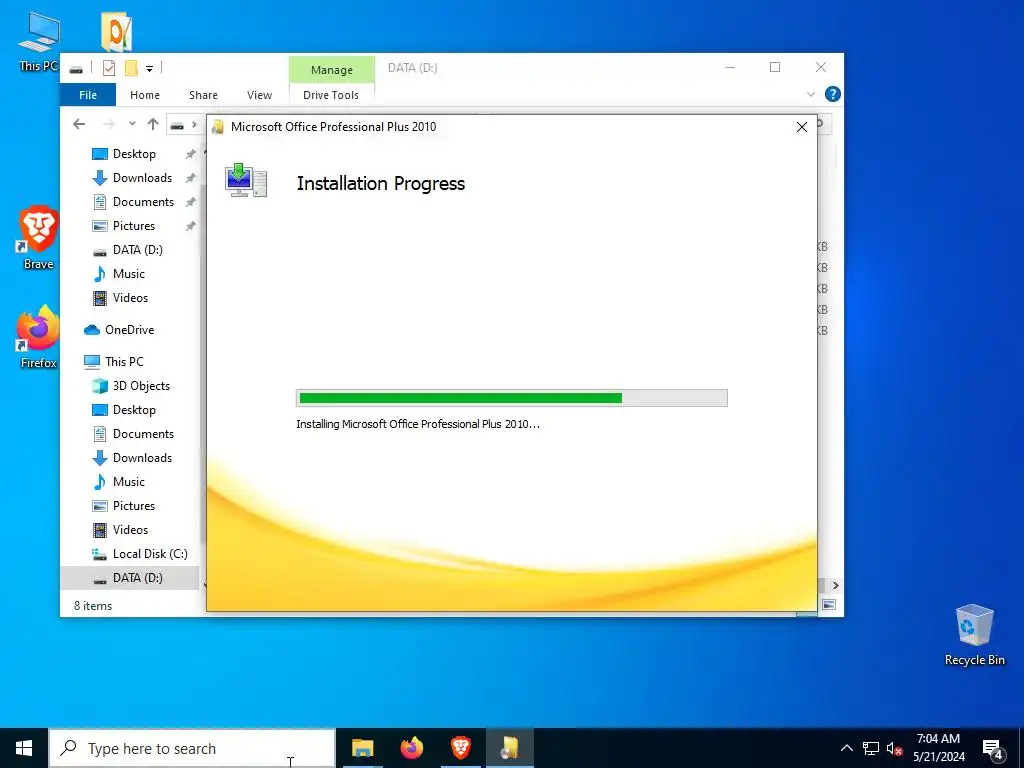Screen dimensions: 1024x768
Task: Expand the address bar path chevron
Action: coord(195,124)
